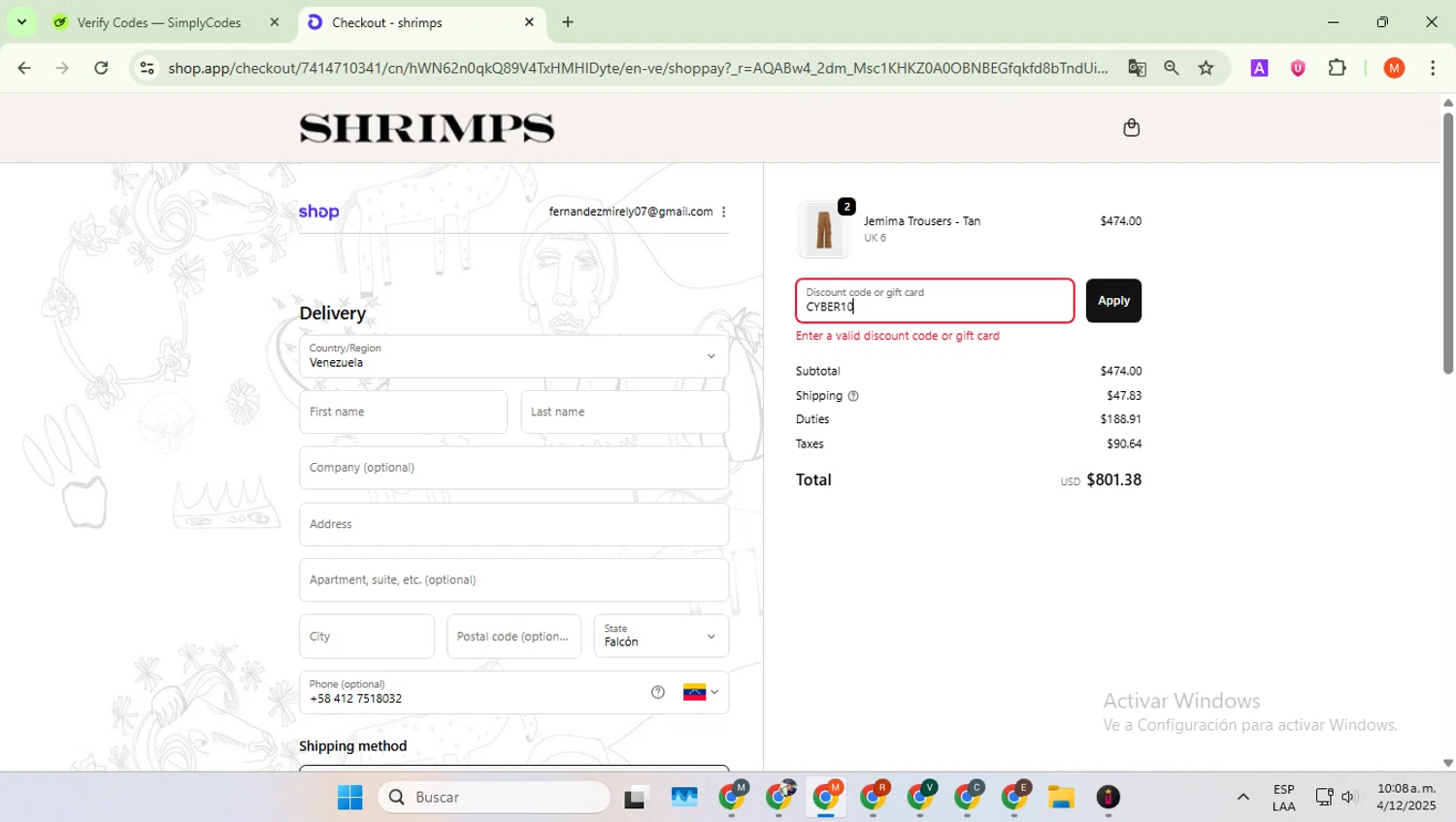Screen dimensions: 1456x822
Task: Open the tab search dropdown arrow
Action: point(21,21)
